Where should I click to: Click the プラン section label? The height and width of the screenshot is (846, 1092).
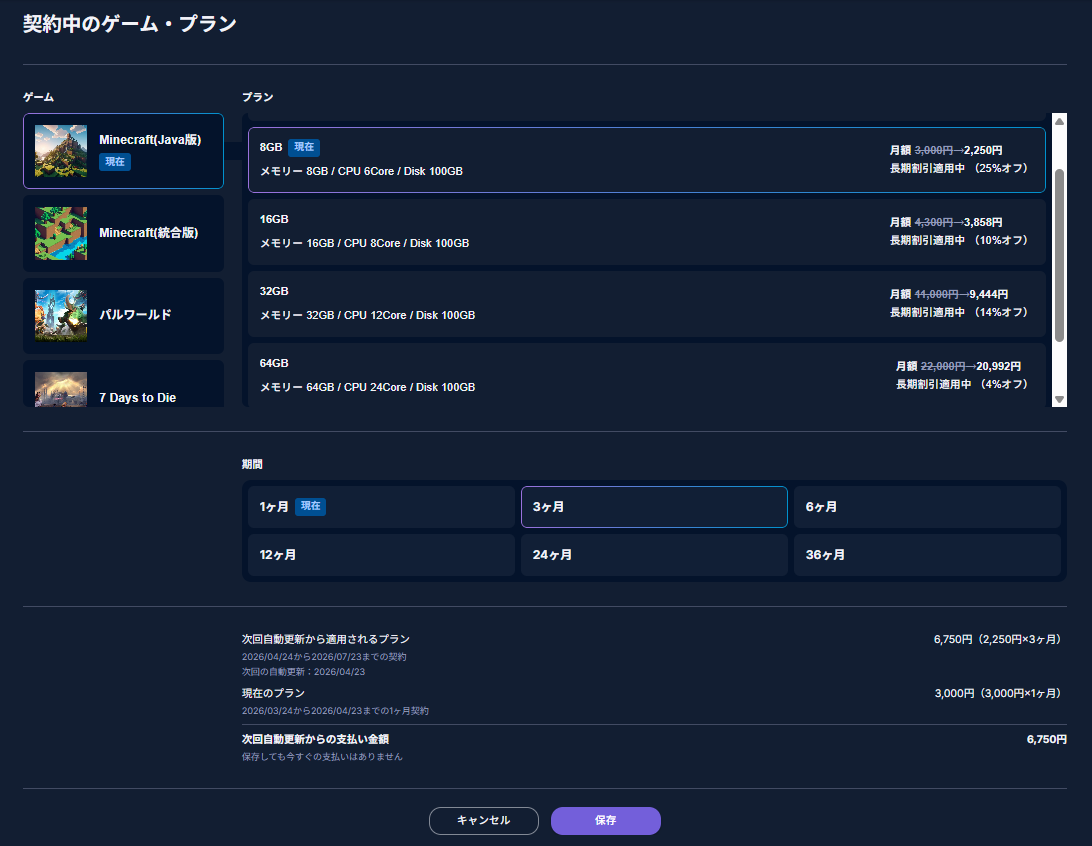click(258, 97)
